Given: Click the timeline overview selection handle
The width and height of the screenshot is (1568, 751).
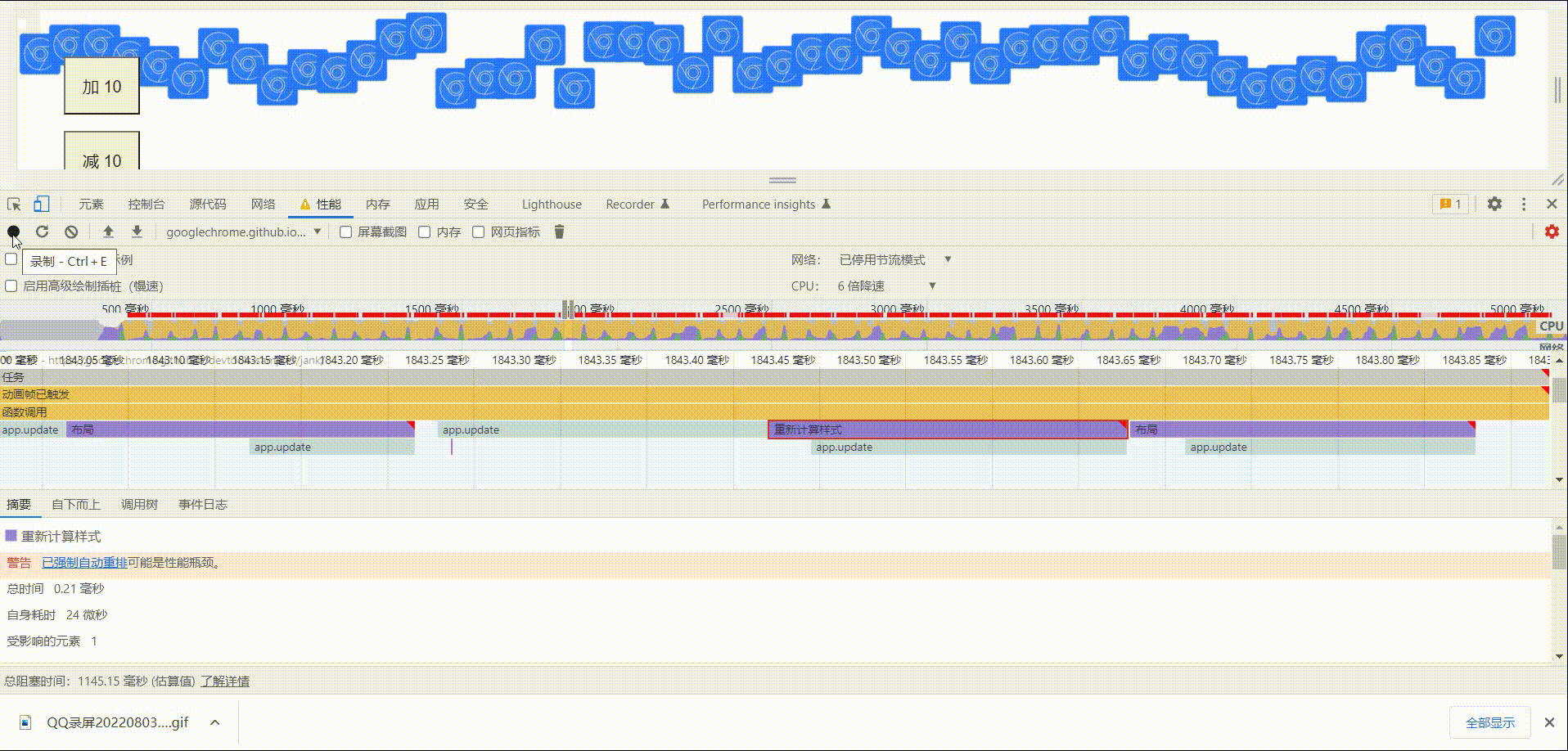Looking at the screenshot, I should point(568,309).
